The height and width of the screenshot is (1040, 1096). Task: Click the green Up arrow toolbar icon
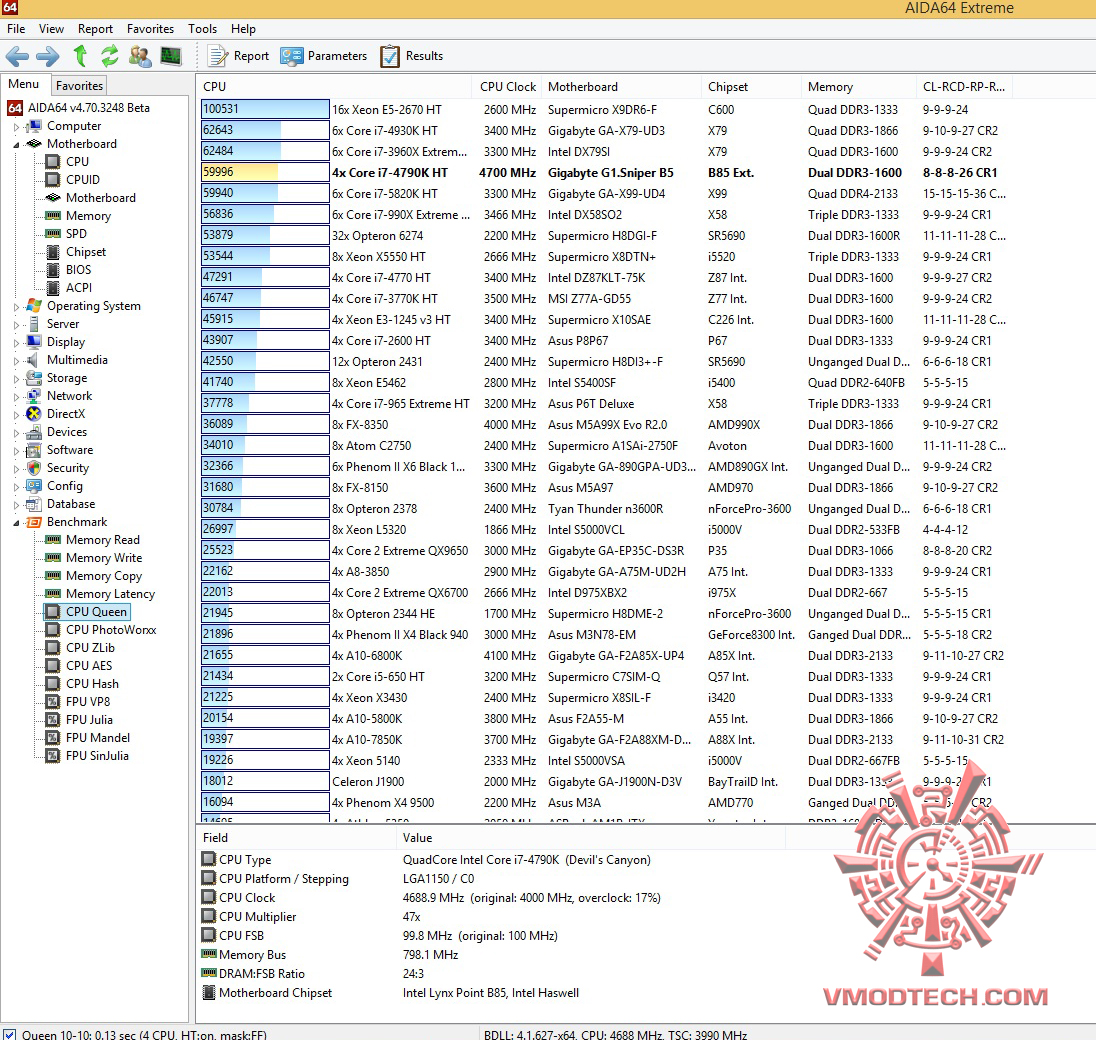80,56
